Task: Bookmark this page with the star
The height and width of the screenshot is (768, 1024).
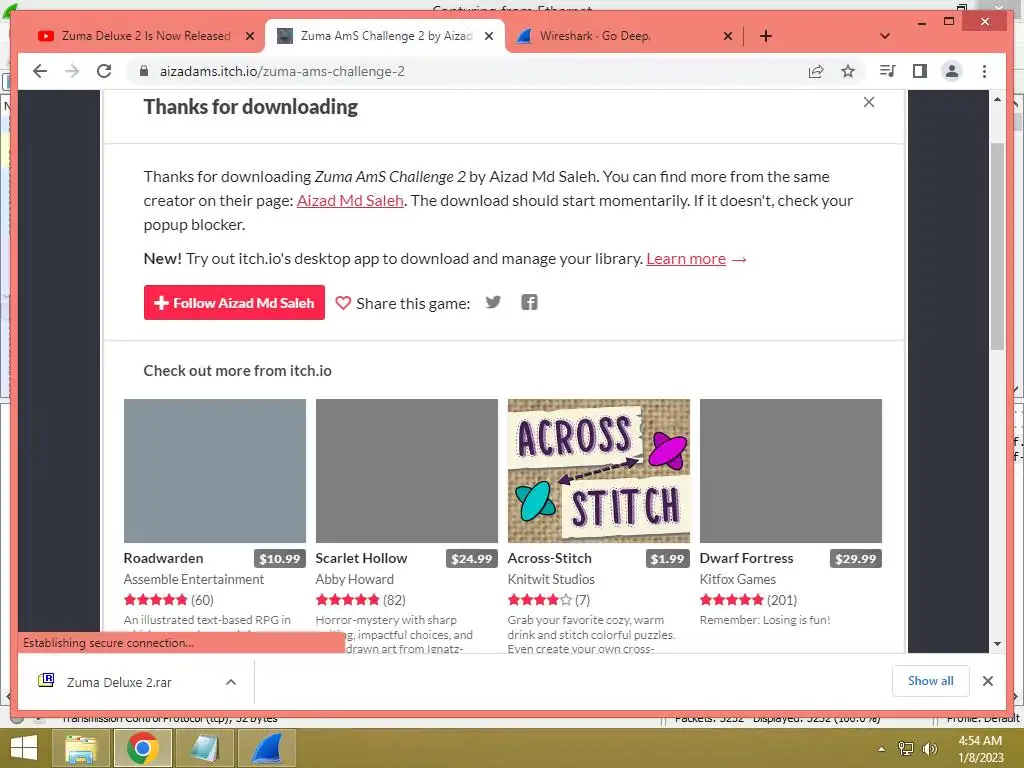Action: (848, 71)
